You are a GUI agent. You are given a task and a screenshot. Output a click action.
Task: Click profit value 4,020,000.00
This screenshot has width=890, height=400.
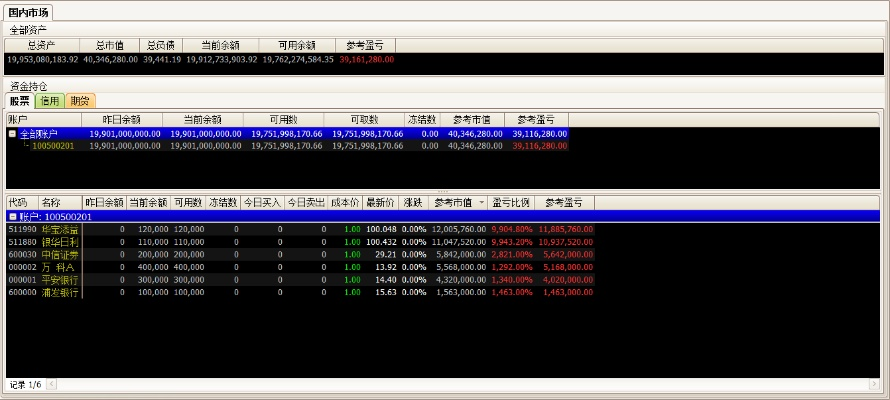point(568,279)
